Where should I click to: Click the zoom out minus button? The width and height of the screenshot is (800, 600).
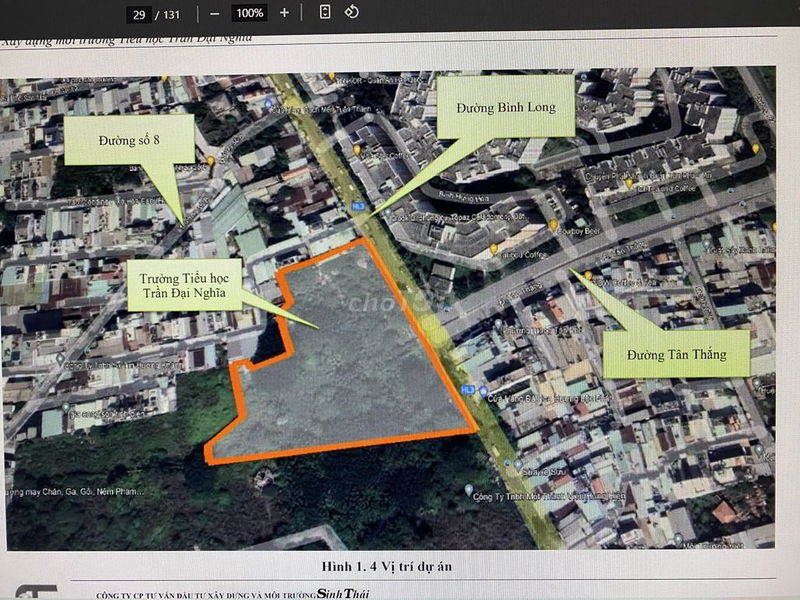tap(214, 13)
